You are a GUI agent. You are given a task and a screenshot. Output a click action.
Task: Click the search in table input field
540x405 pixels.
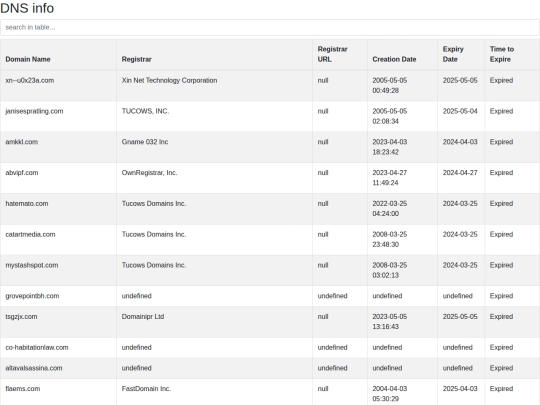[x=270, y=27]
